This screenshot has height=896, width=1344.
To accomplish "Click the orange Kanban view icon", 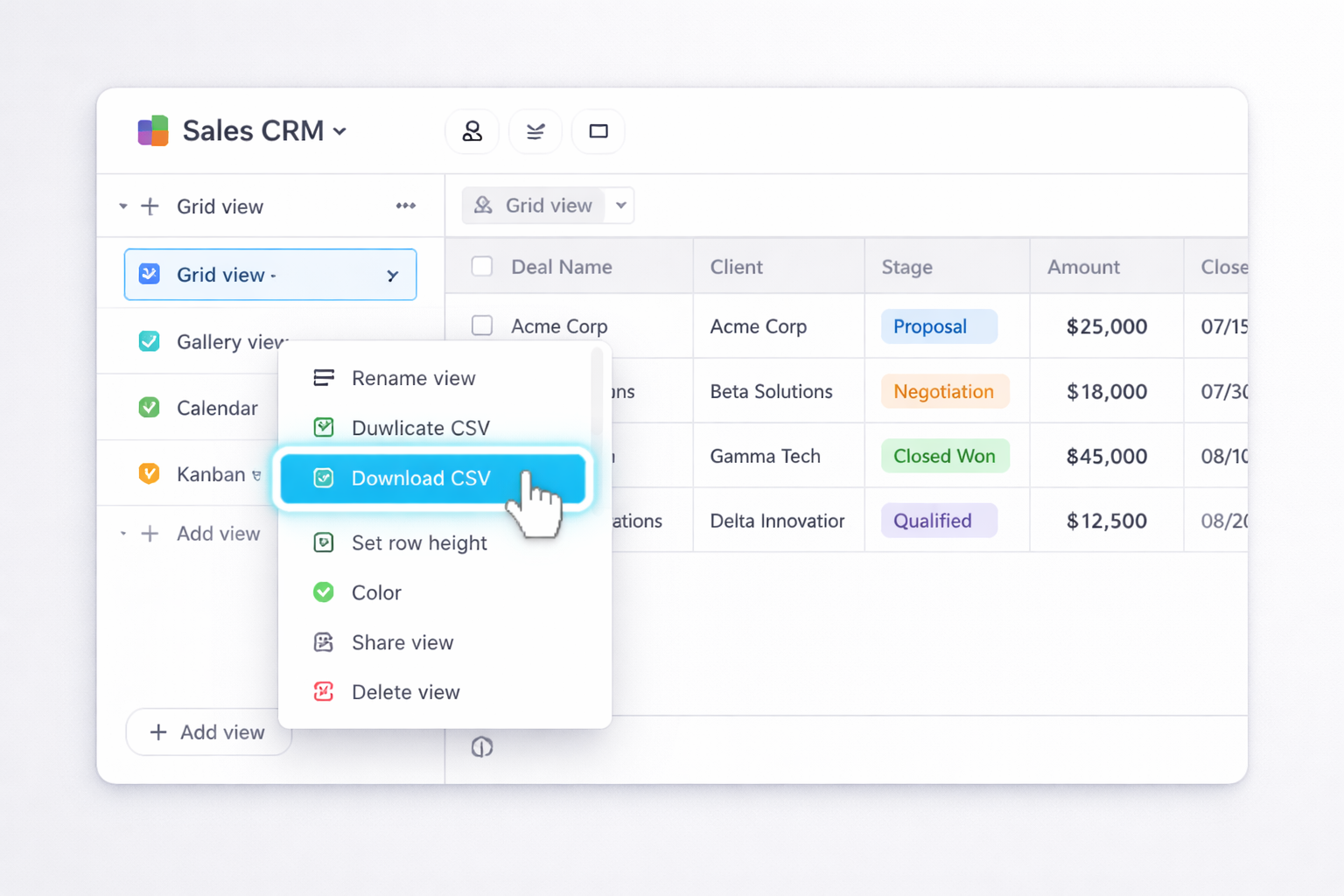I will pos(150,474).
